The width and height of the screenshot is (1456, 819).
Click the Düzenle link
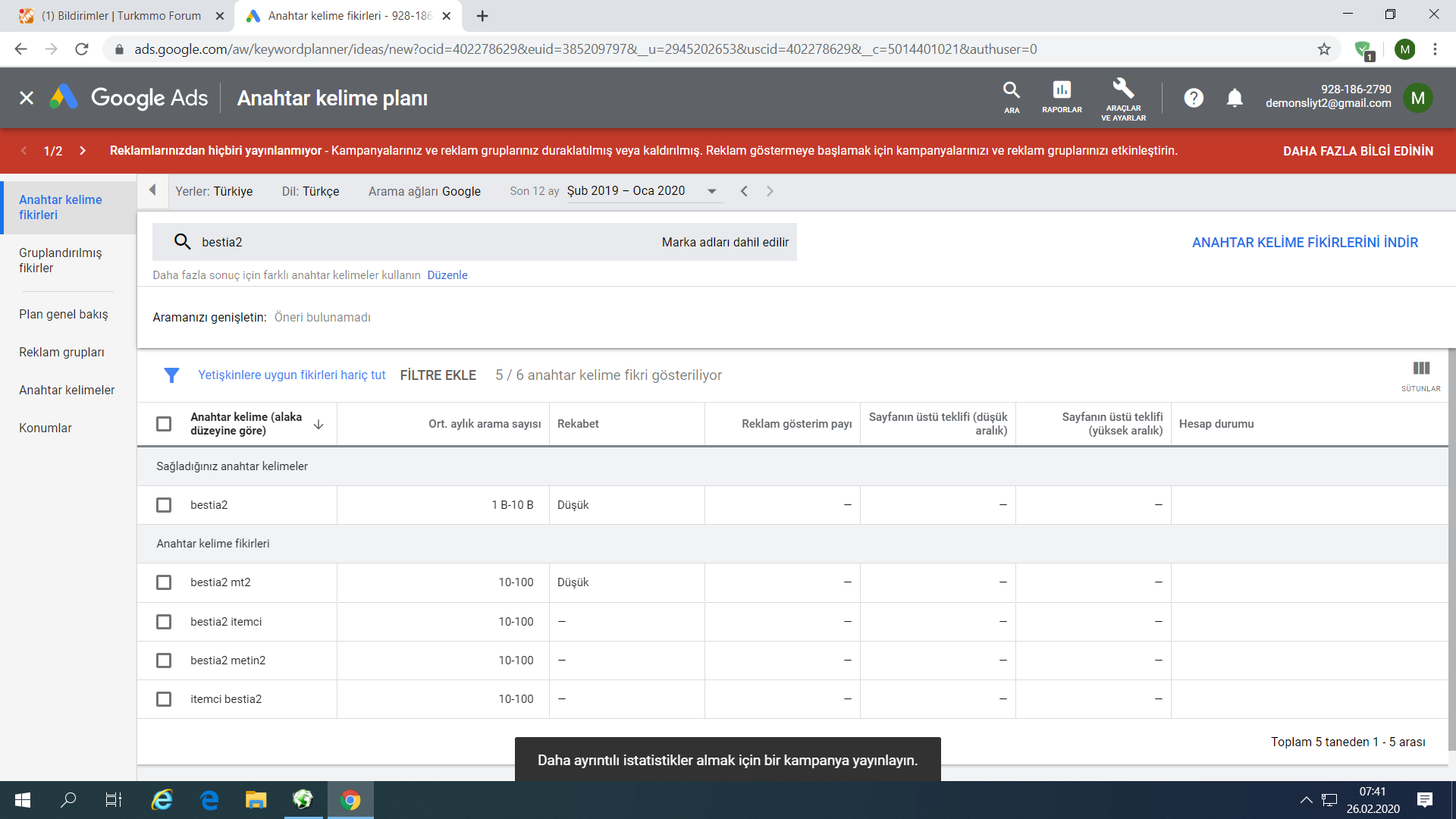[x=447, y=275]
